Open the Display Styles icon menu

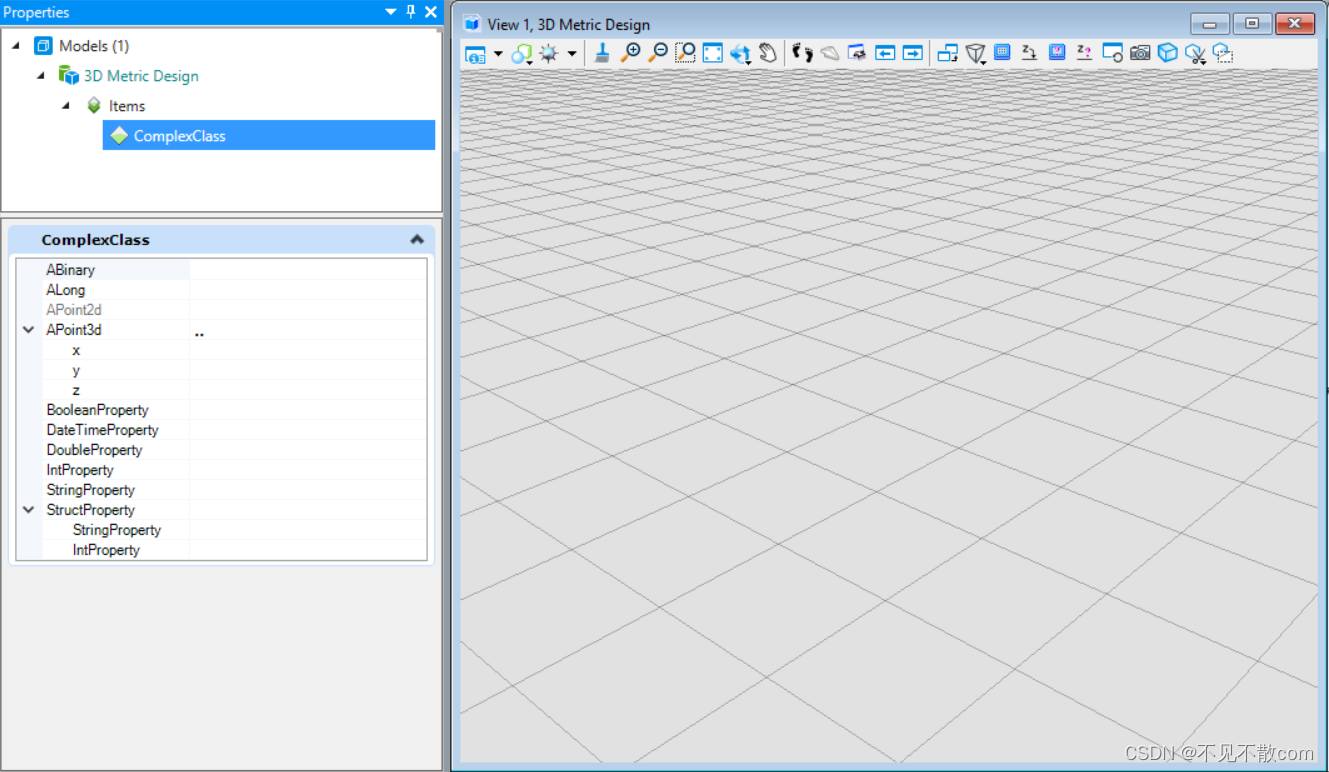(x=521, y=54)
